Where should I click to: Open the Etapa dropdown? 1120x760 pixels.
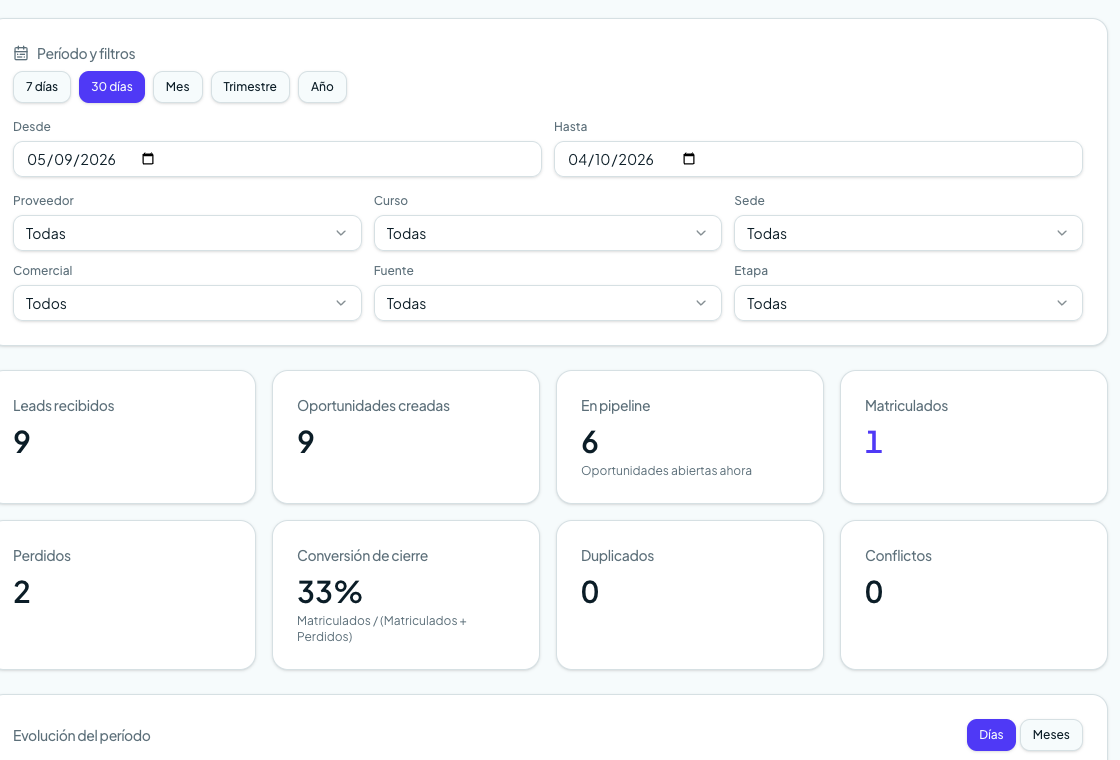(x=909, y=304)
